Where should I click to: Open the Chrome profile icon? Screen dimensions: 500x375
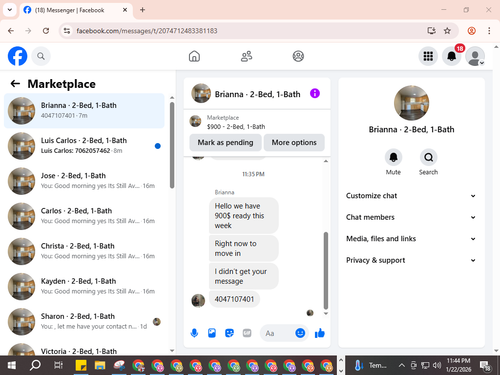(471, 31)
